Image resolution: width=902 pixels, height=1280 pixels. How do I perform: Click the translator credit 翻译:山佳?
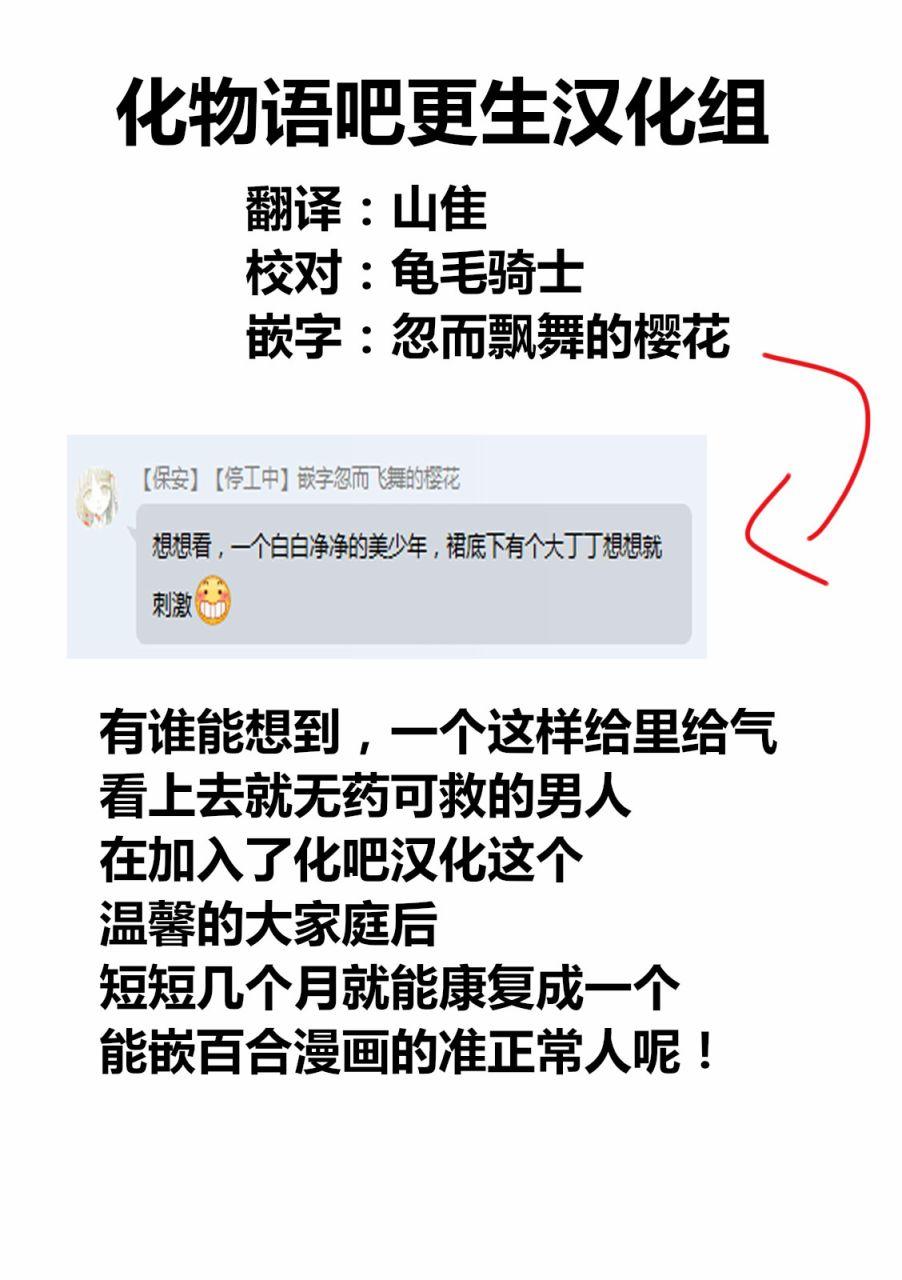coord(367,210)
